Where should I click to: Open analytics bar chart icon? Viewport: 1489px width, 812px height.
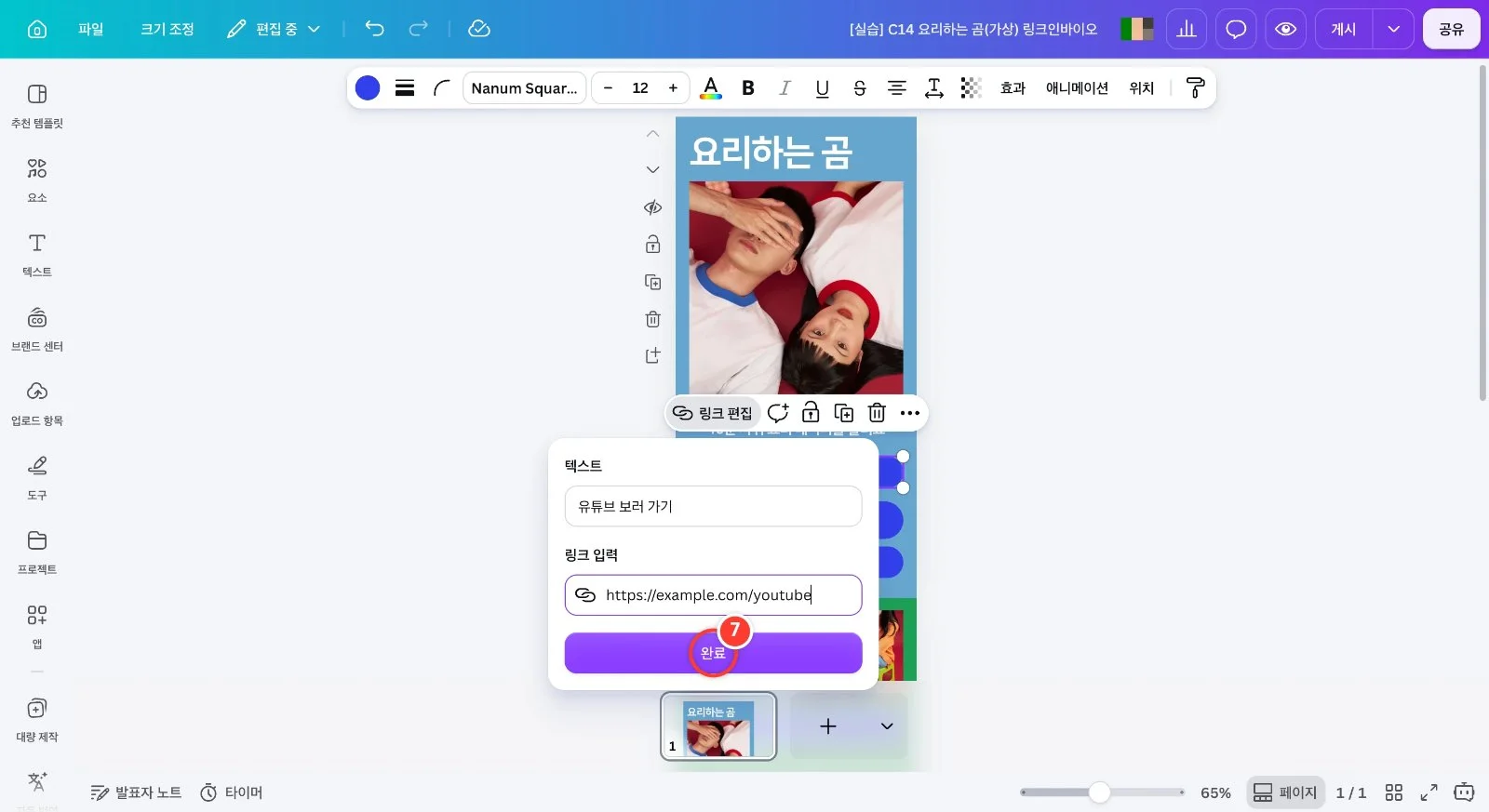[1187, 29]
